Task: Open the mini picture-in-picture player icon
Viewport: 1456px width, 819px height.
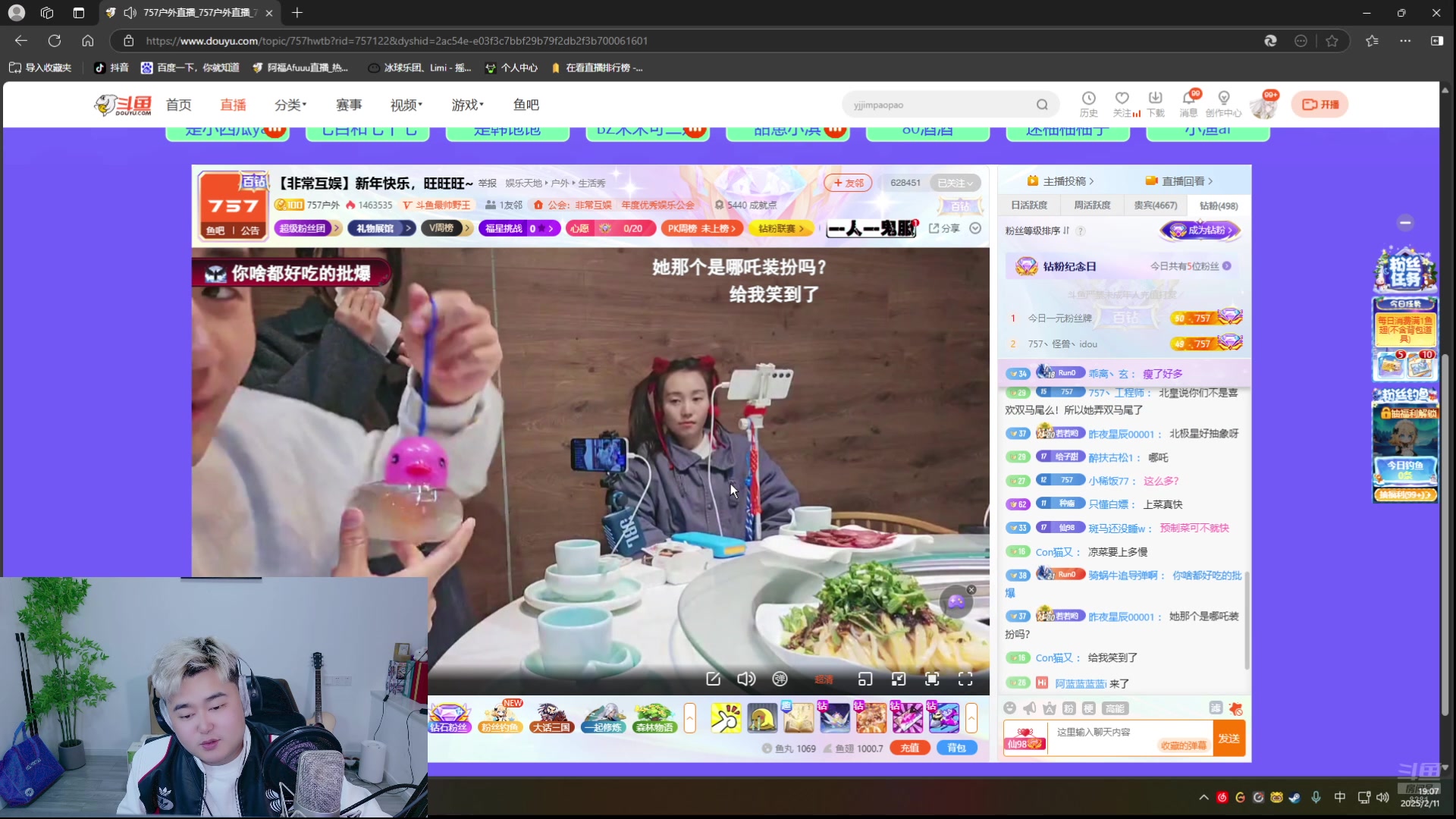Action: (x=864, y=679)
